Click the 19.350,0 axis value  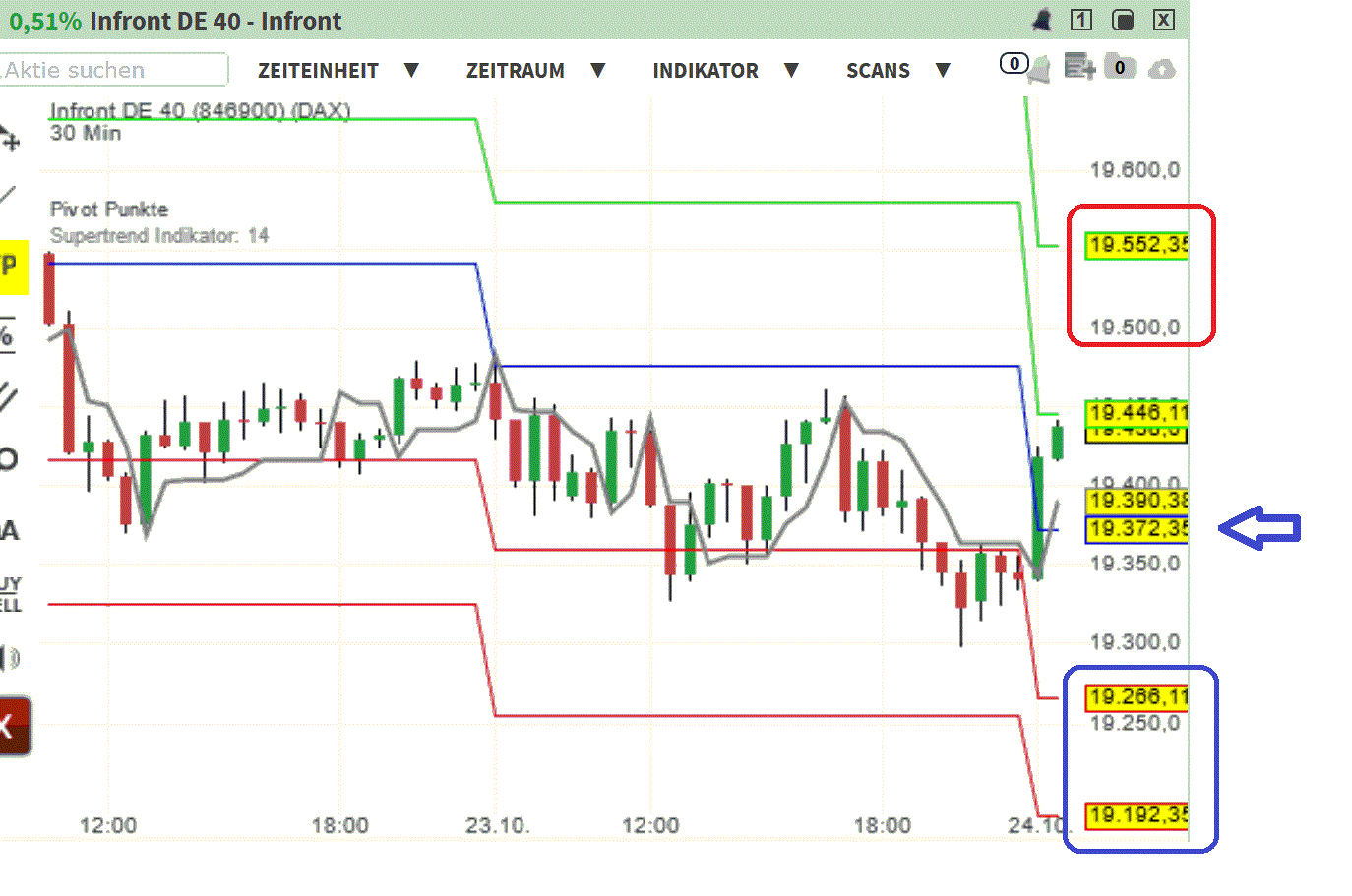click(1135, 564)
